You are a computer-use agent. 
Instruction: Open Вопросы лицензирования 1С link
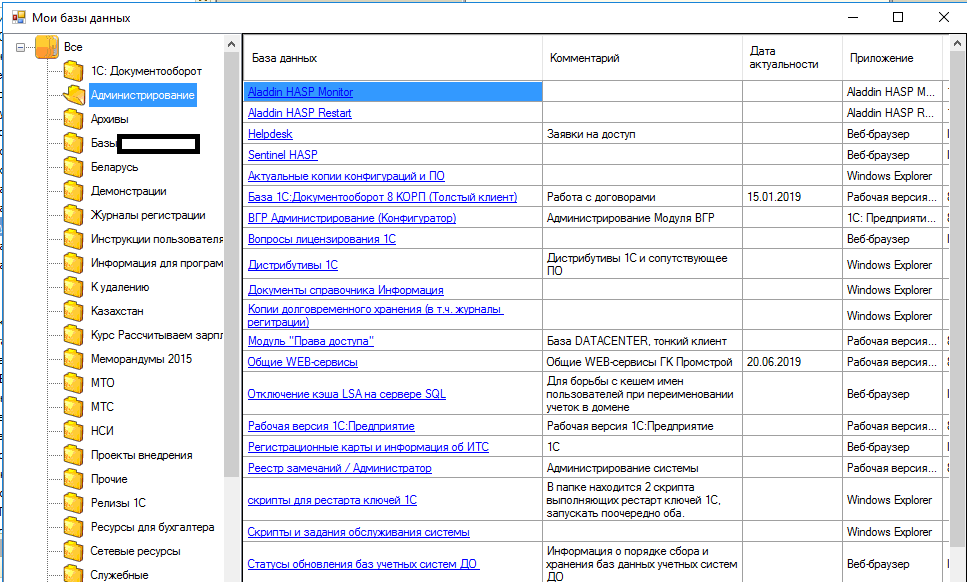click(322, 239)
